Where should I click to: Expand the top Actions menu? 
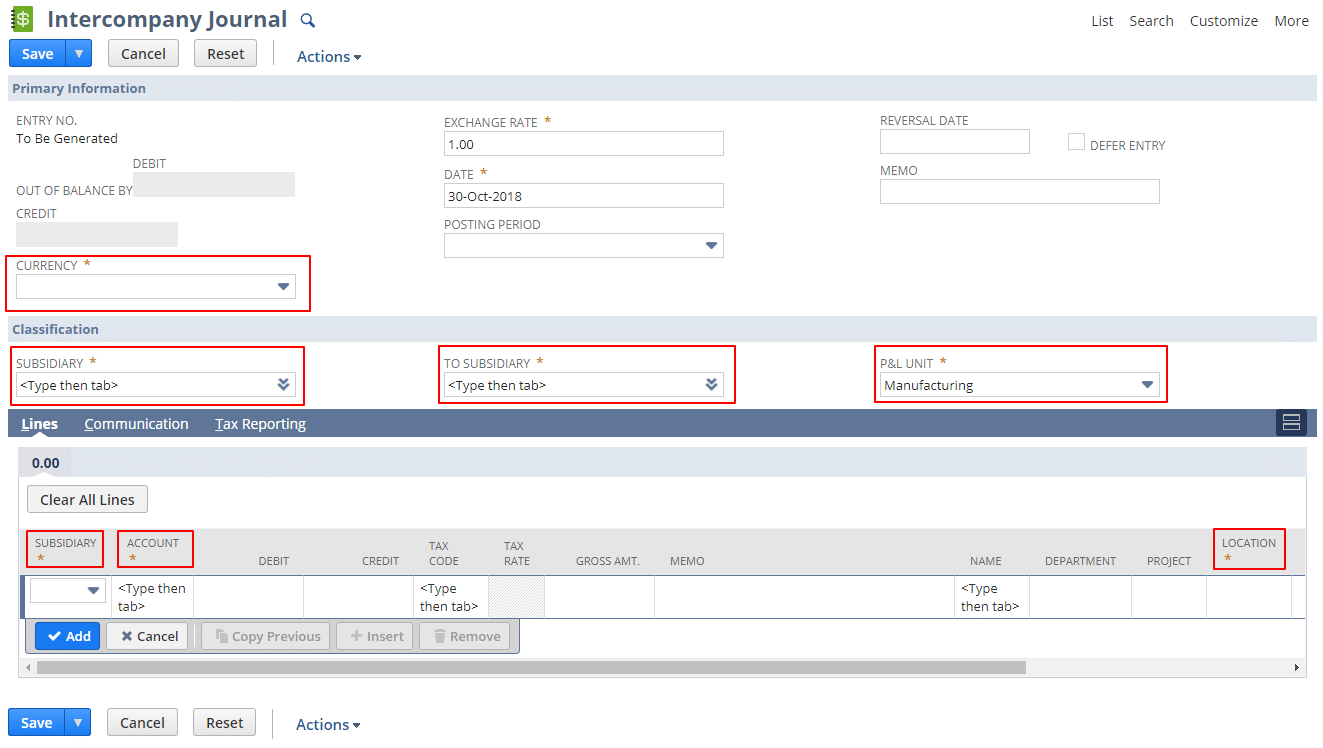tap(329, 57)
